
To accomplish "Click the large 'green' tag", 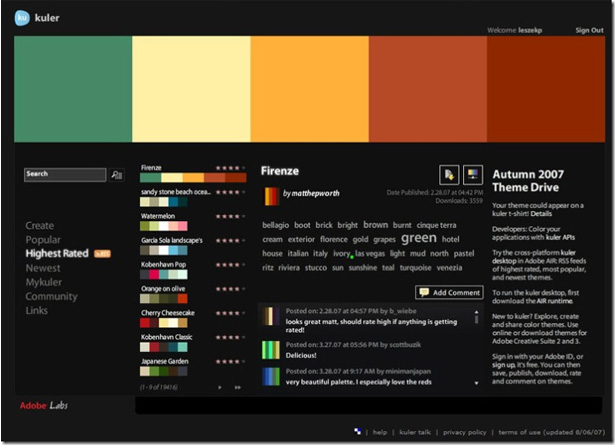I will click(418, 239).
